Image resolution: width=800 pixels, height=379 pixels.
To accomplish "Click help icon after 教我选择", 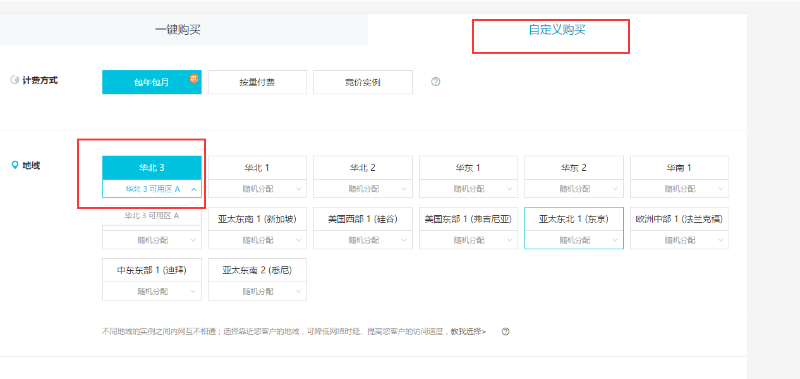I will click(x=506, y=332).
